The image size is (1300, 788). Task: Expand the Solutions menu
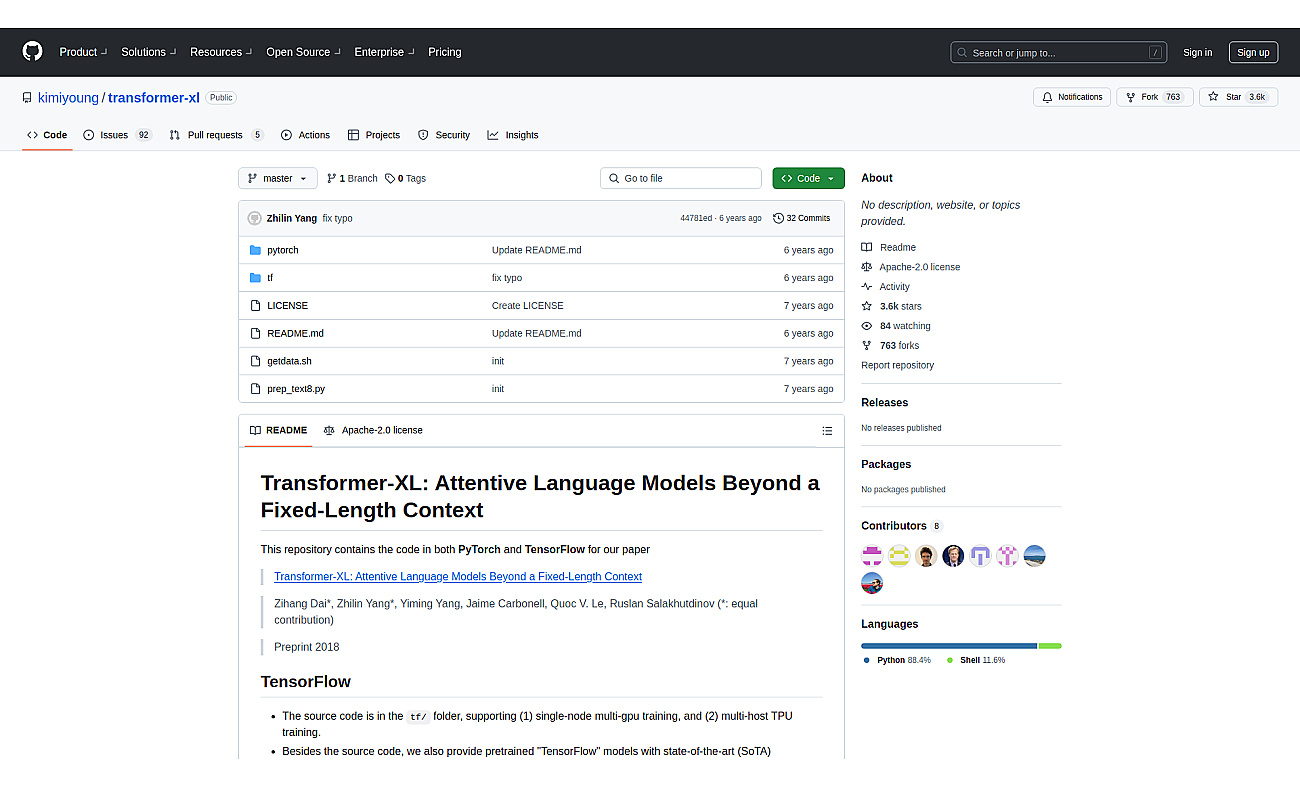149,52
